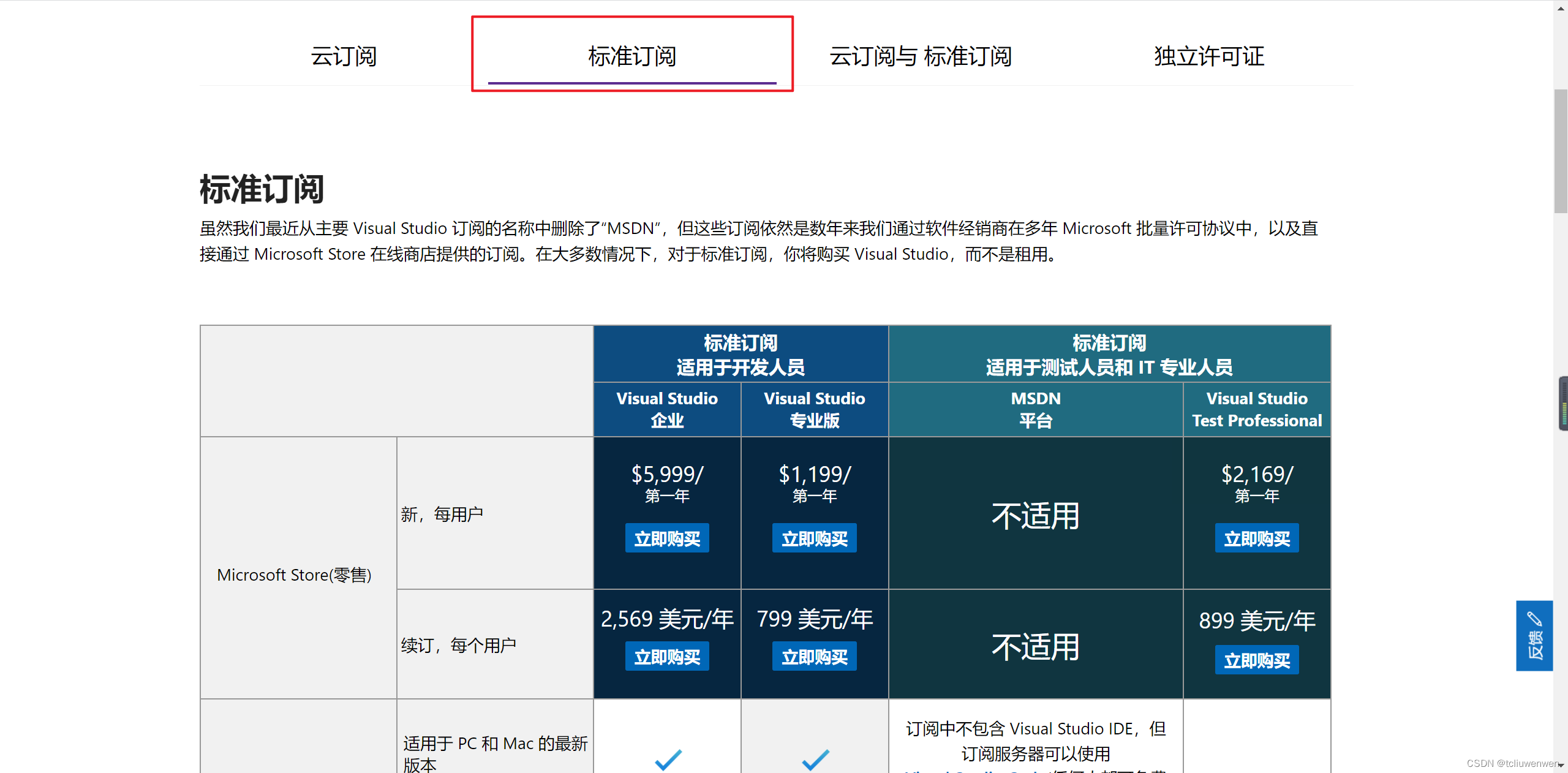Click the 续订，每个用户 row label
Screen dimensions: 1568x773
459,645
